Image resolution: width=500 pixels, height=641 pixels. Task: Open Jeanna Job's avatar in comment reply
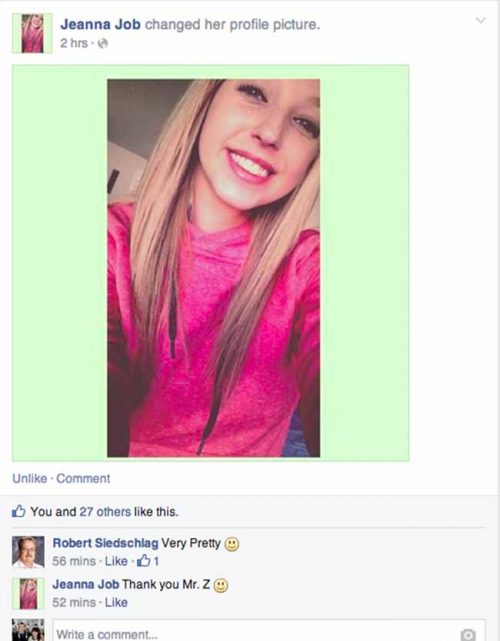point(28,593)
